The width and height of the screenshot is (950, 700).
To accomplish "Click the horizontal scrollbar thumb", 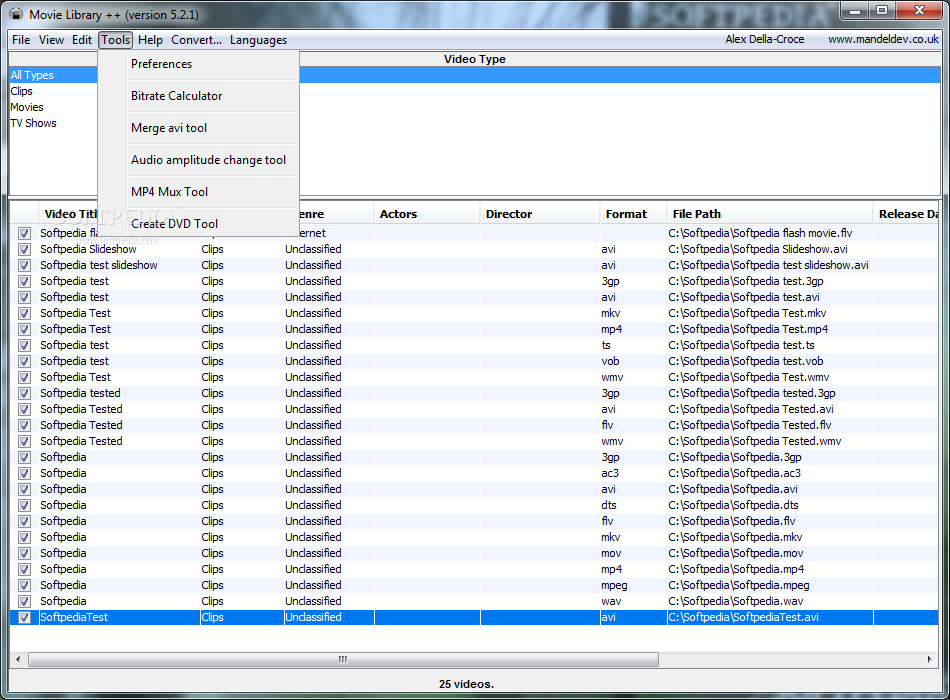I will pos(343,659).
